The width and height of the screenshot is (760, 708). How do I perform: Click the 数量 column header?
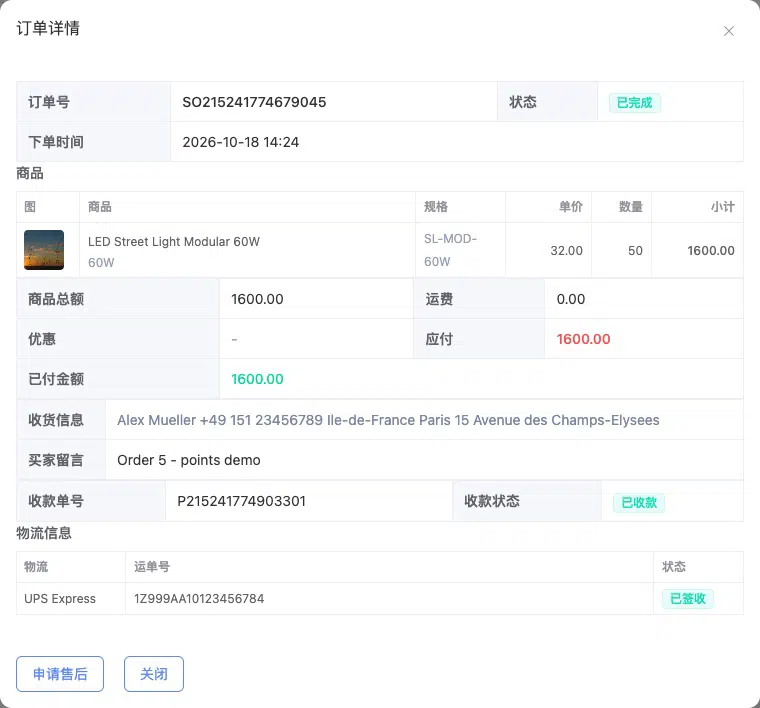631,207
